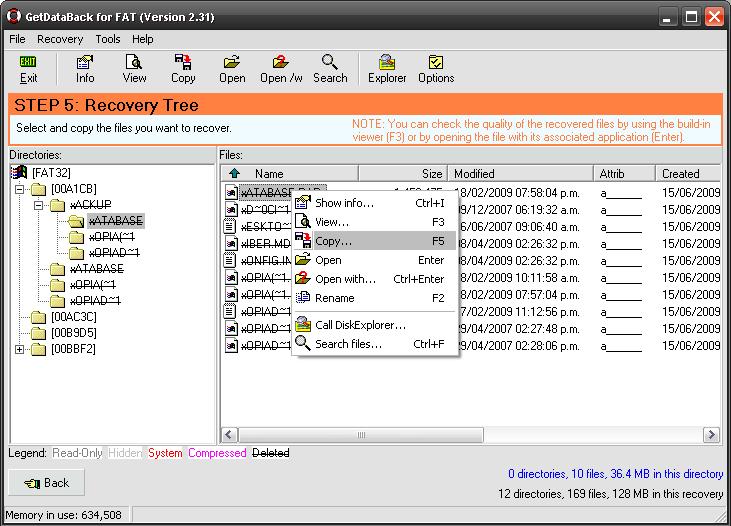Click the System legend label
This screenshot has height=526, width=731.
pyautogui.click(x=165, y=453)
